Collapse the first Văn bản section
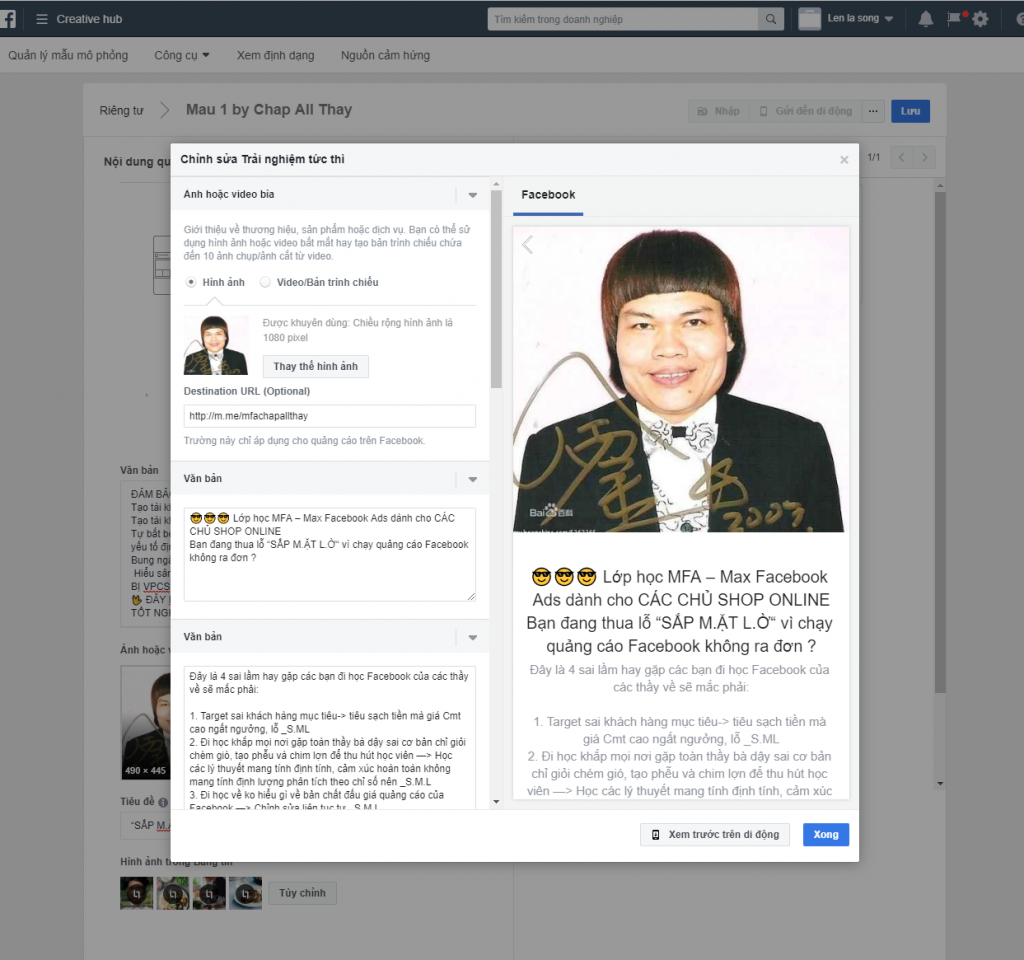Viewport: 1024px width, 960px height. pos(473,479)
